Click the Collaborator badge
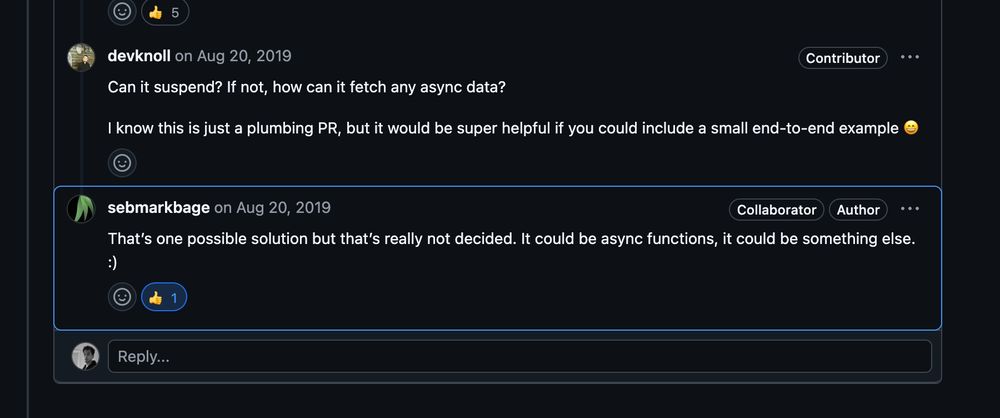 [776, 210]
